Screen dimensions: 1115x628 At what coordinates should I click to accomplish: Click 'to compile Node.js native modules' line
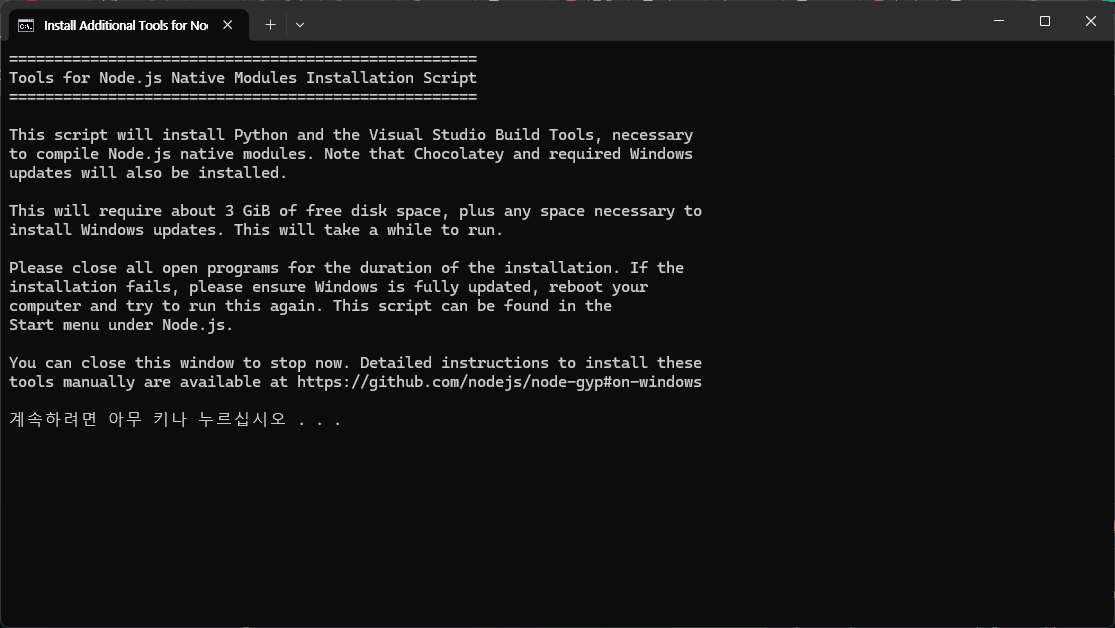click(351, 154)
